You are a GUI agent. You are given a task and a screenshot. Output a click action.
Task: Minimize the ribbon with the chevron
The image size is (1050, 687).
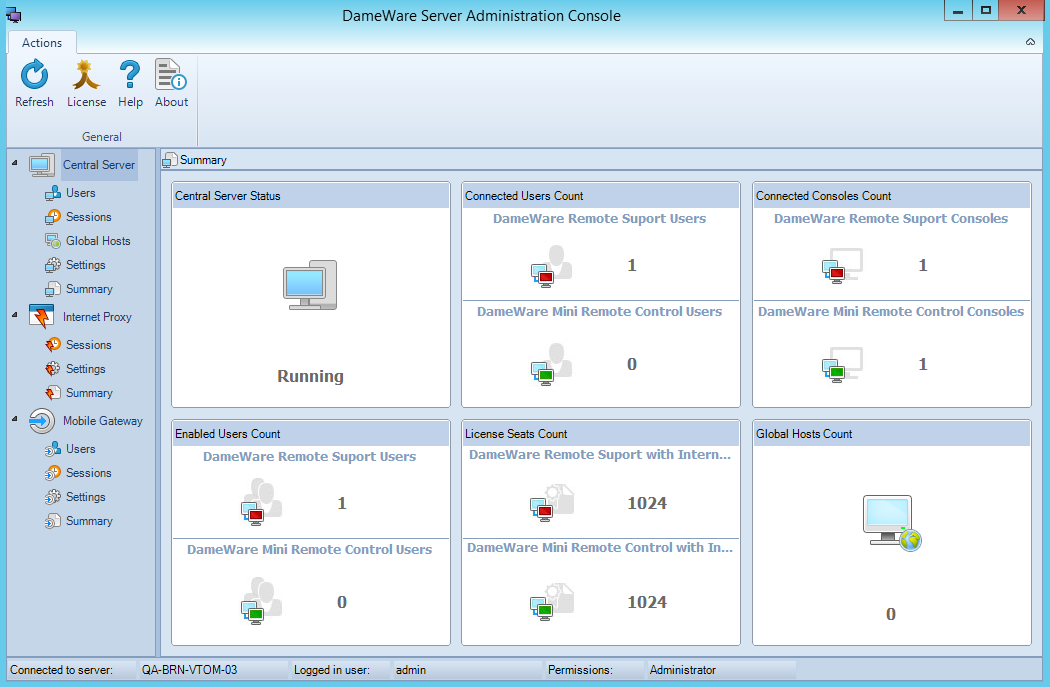pos(1030,43)
